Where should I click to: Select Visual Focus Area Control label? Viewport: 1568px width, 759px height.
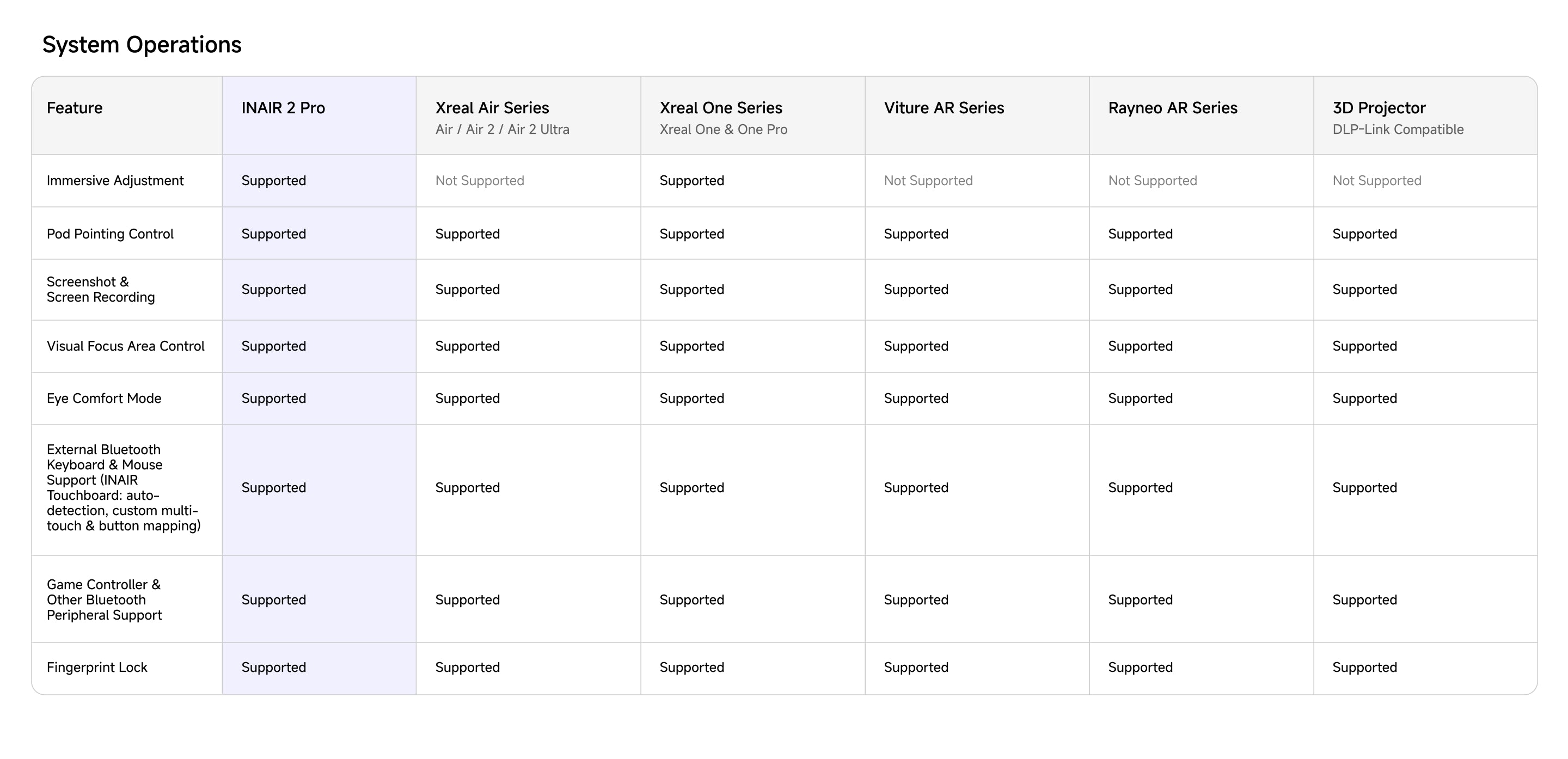click(x=125, y=346)
